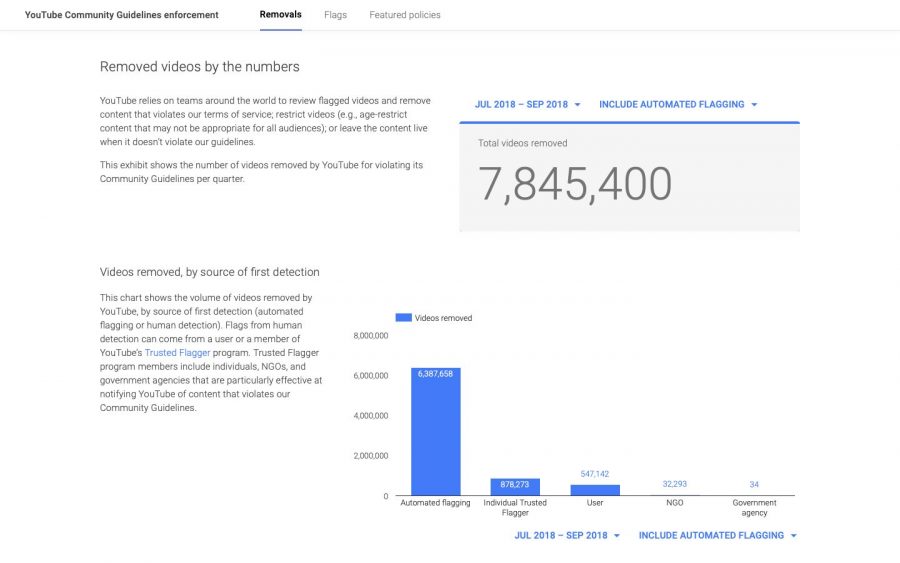
Task: Click the Individual Trusted Flagger axis label
Action: pos(515,507)
